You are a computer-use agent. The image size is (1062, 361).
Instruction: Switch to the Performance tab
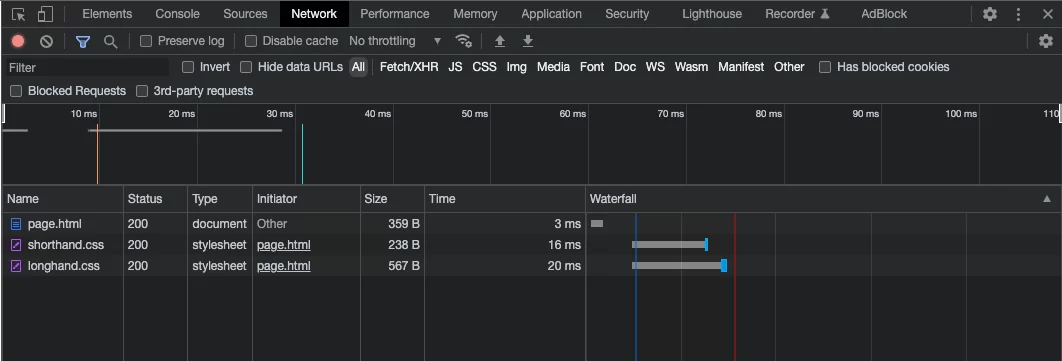(395, 14)
